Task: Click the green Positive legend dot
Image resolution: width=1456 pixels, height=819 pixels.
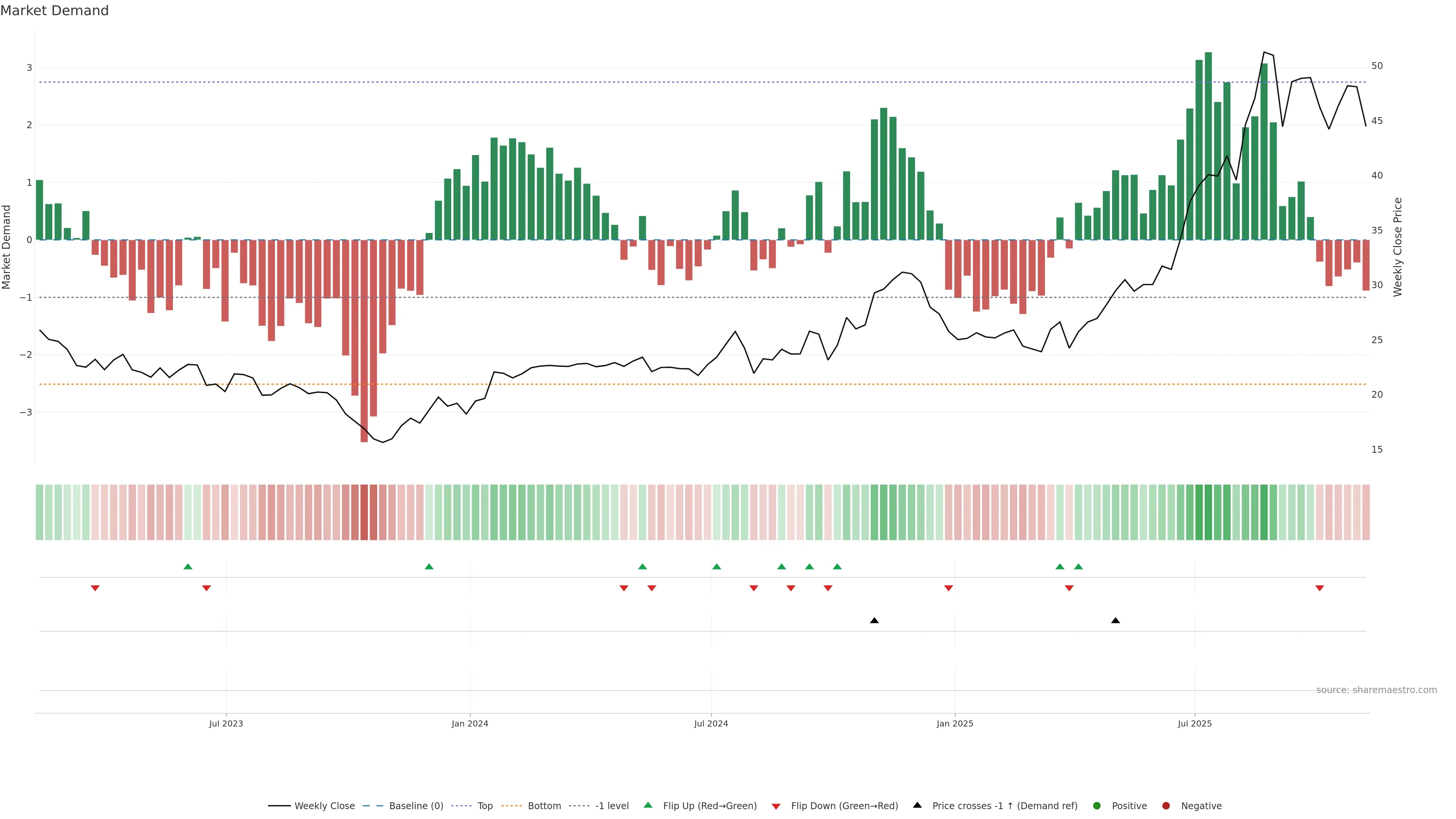Action: (x=1097, y=805)
